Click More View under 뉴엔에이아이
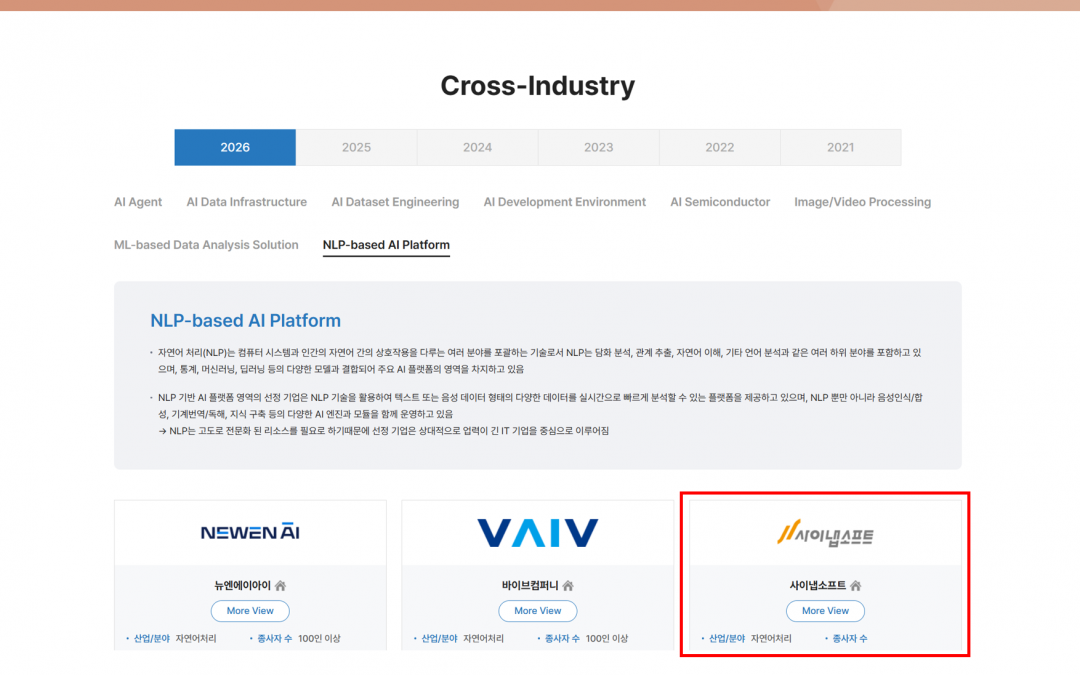The height and width of the screenshot is (675, 1080). (249, 611)
